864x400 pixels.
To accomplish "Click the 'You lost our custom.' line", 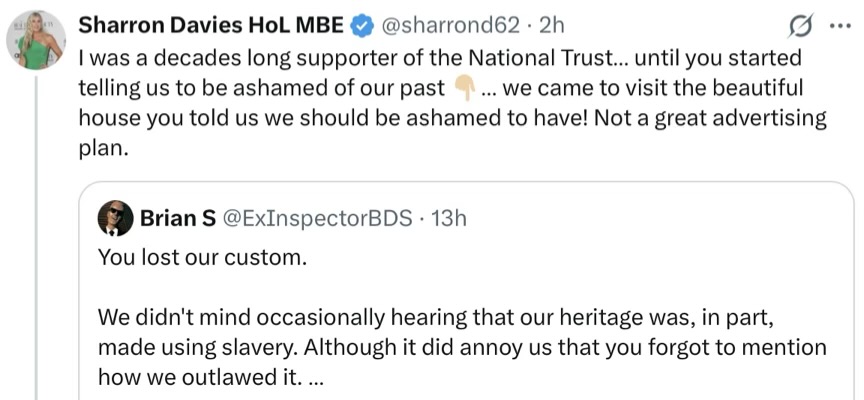I will coord(201,256).
